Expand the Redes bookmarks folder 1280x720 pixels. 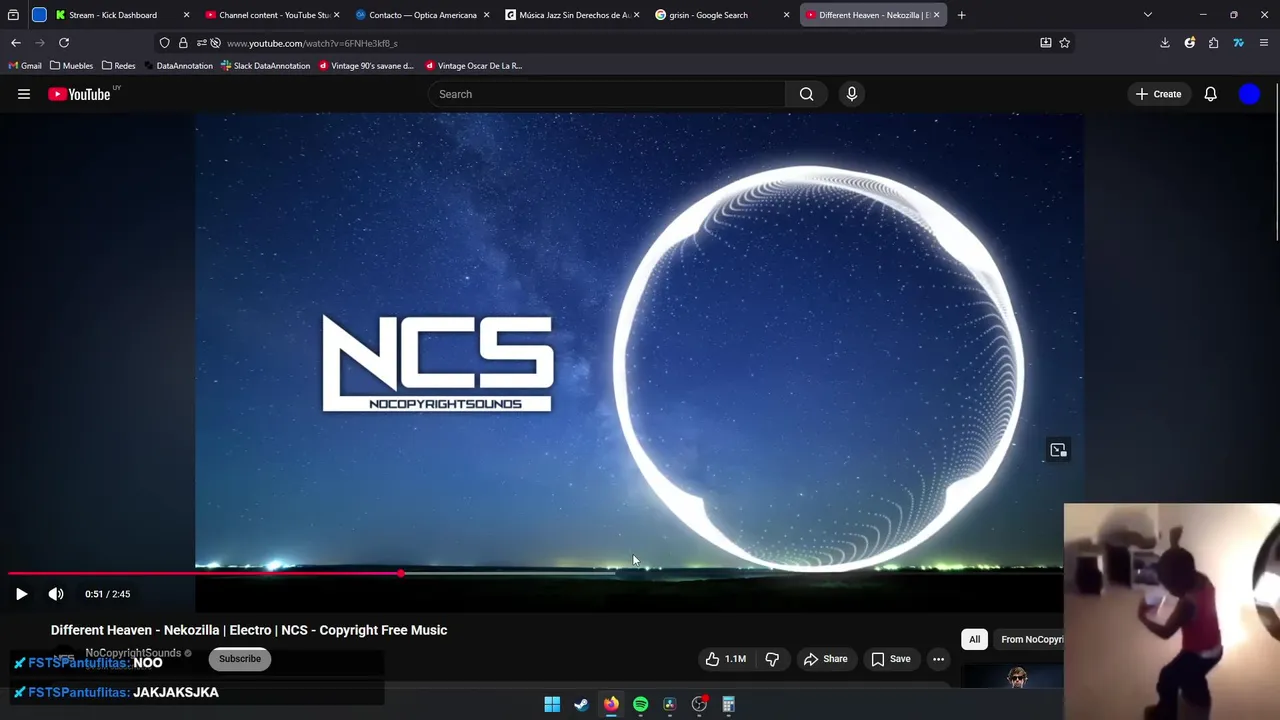[x=119, y=66]
